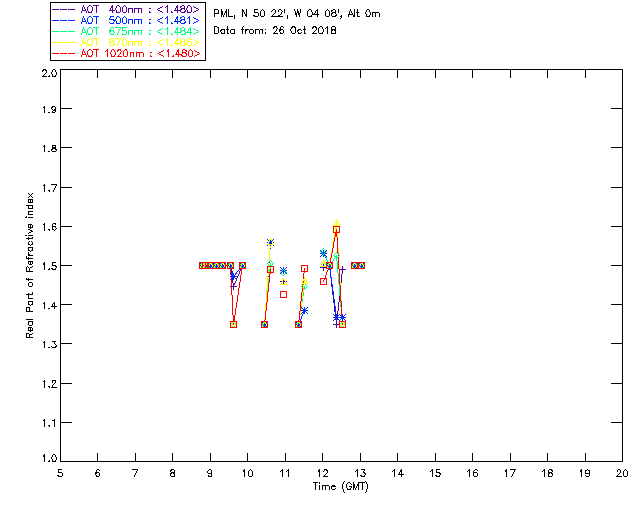Click the 1.8 y-axis tick label
640x512 pixels.
[49, 148]
